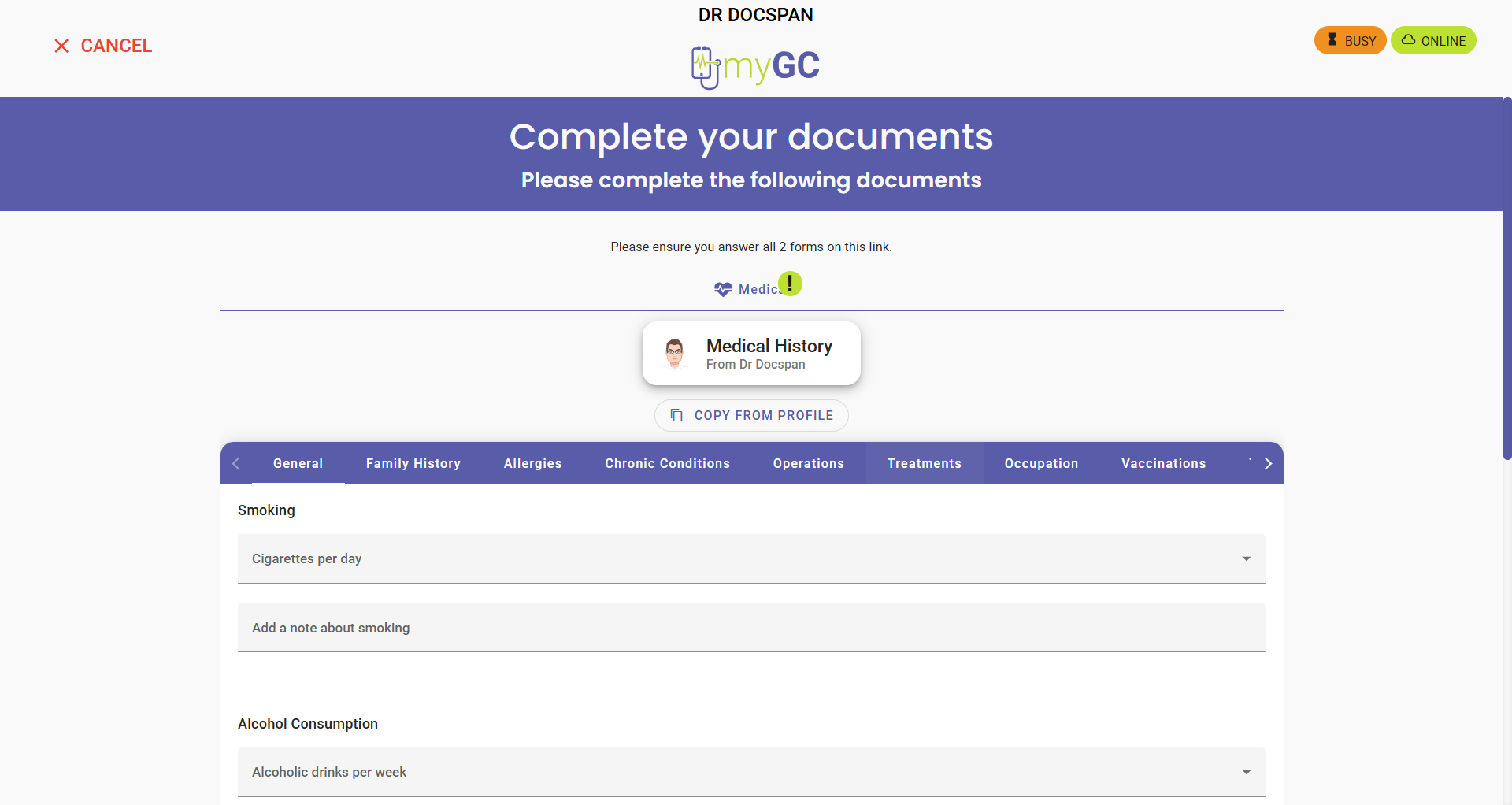Click the page vertical scrollbar
Viewport: 1512px width, 805px height.
[x=1506, y=277]
